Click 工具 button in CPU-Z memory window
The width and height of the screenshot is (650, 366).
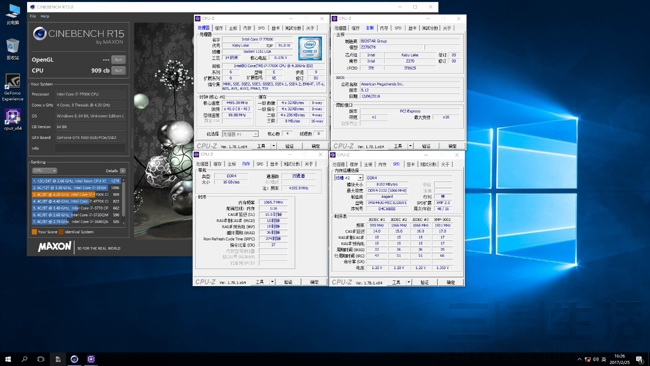[x=260, y=282]
